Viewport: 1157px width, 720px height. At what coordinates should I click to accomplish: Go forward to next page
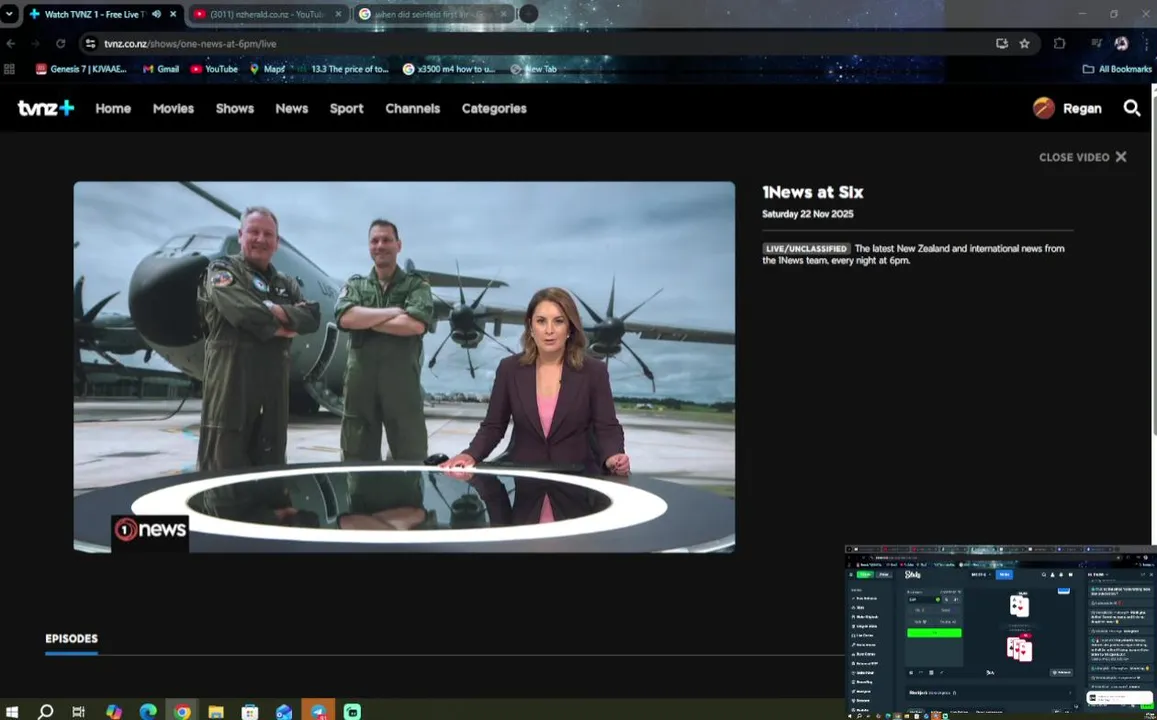(35, 44)
